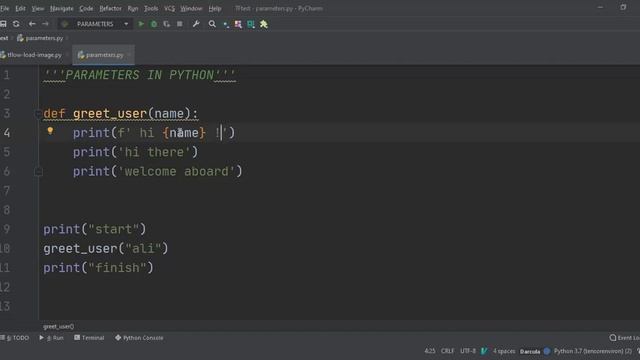Open the Tools menu
This screenshot has width=640, height=360.
(x=151, y=8)
